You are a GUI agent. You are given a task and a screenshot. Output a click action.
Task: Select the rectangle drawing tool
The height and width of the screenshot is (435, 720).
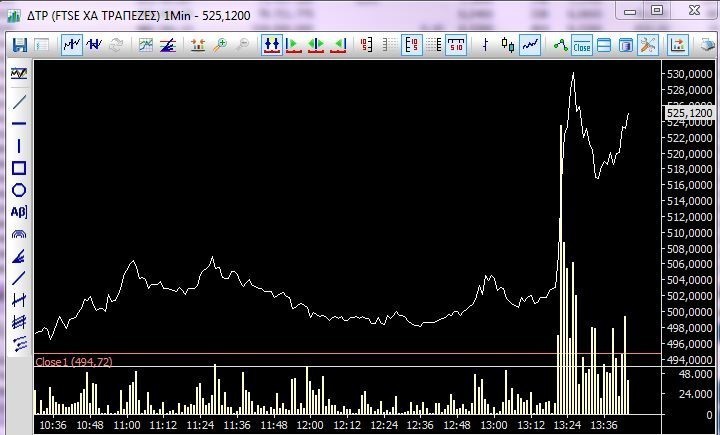(19, 168)
